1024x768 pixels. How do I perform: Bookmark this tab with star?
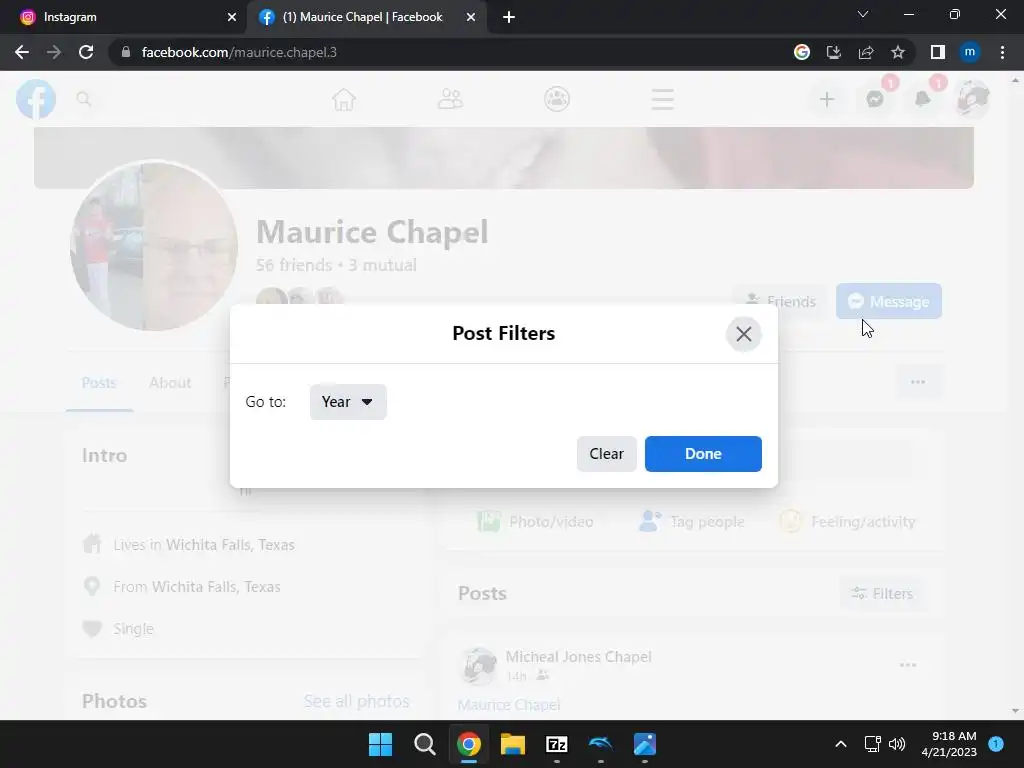pos(898,52)
